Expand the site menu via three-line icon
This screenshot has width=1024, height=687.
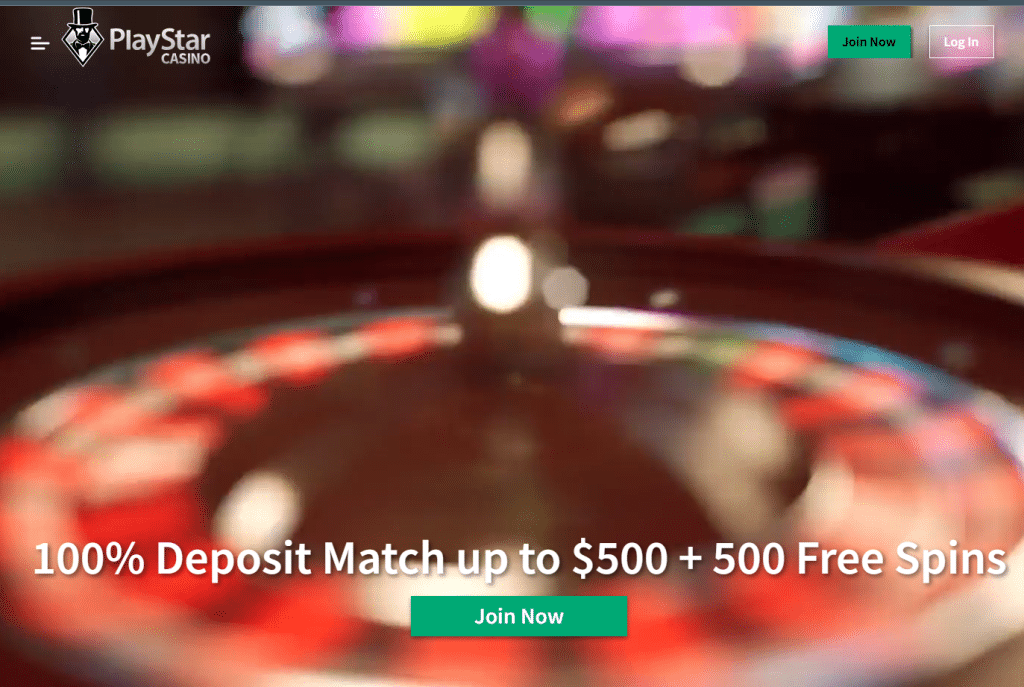pos(40,43)
